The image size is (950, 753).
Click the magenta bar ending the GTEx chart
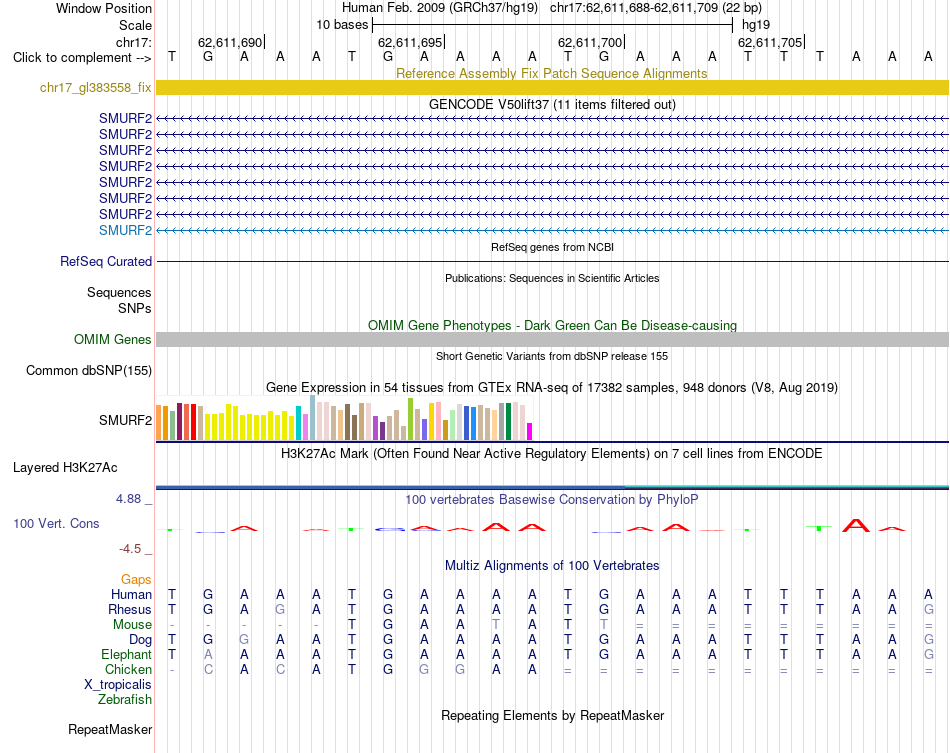pos(530,431)
